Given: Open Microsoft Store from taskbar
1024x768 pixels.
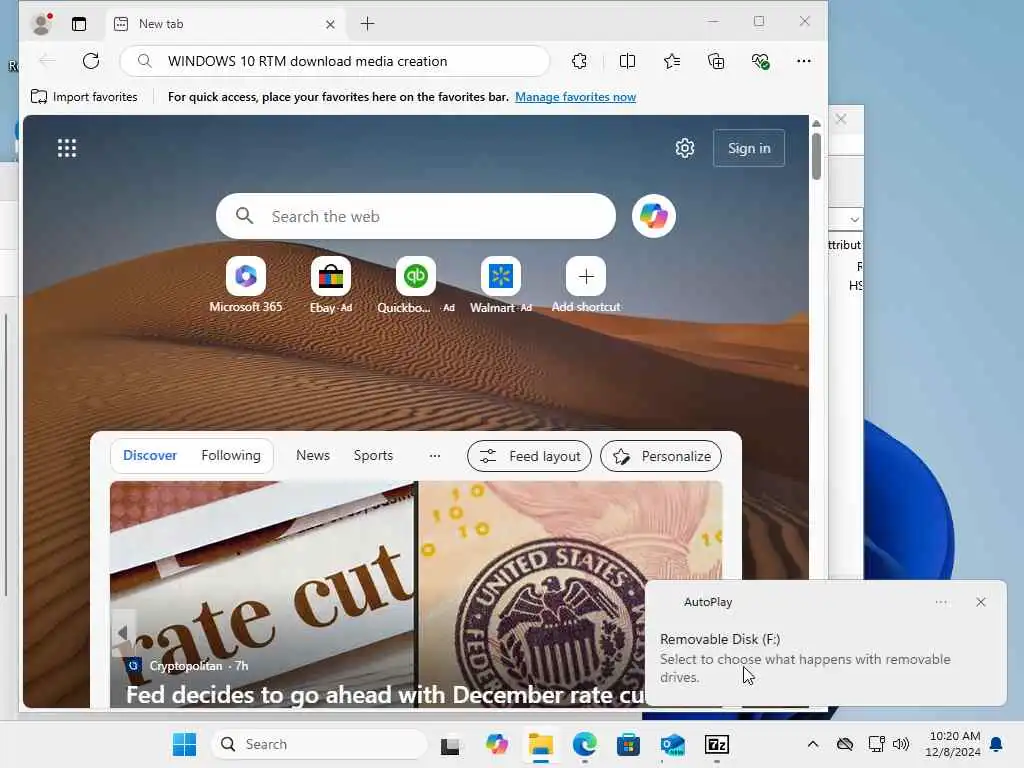Looking at the screenshot, I should point(628,744).
